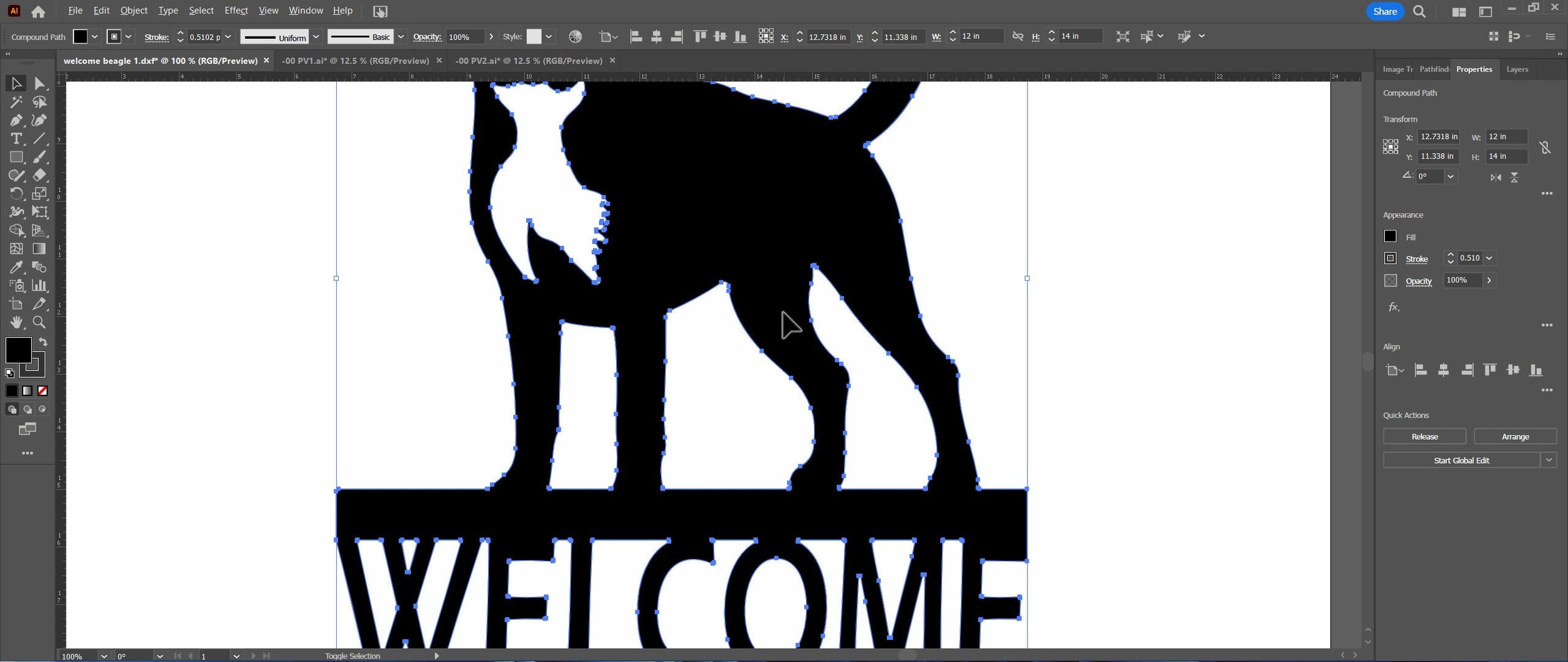The height and width of the screenshot is (662, 1568).
Task: Select the Type tool
Action: click(x=16, y=139)
